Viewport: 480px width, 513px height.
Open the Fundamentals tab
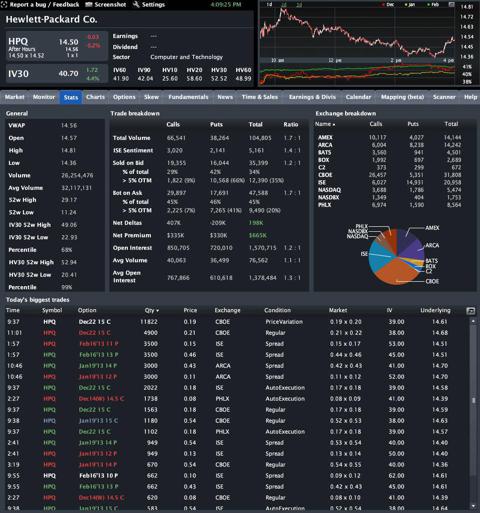click(x=188, y=97)
